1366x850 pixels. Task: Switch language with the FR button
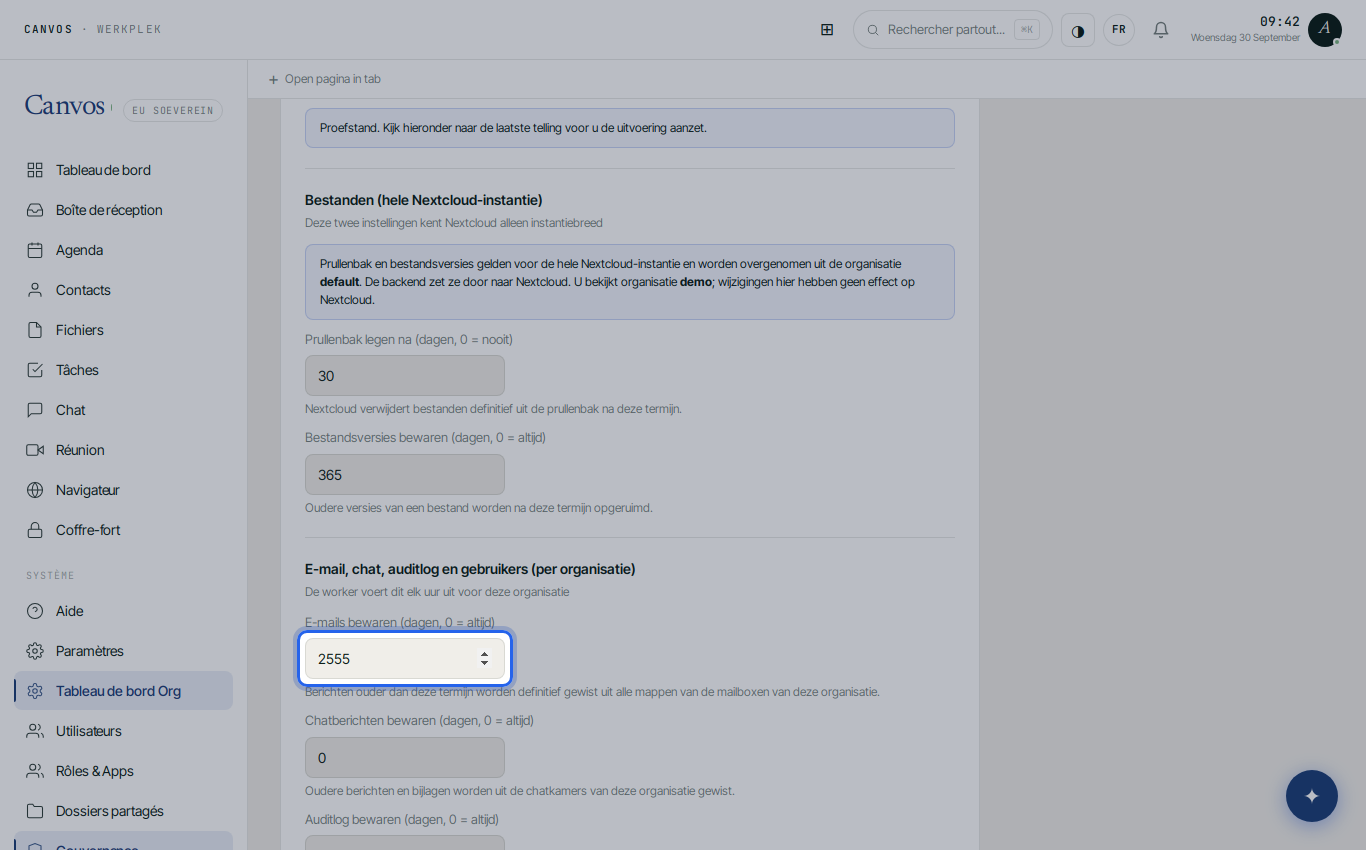point(1119,30)
